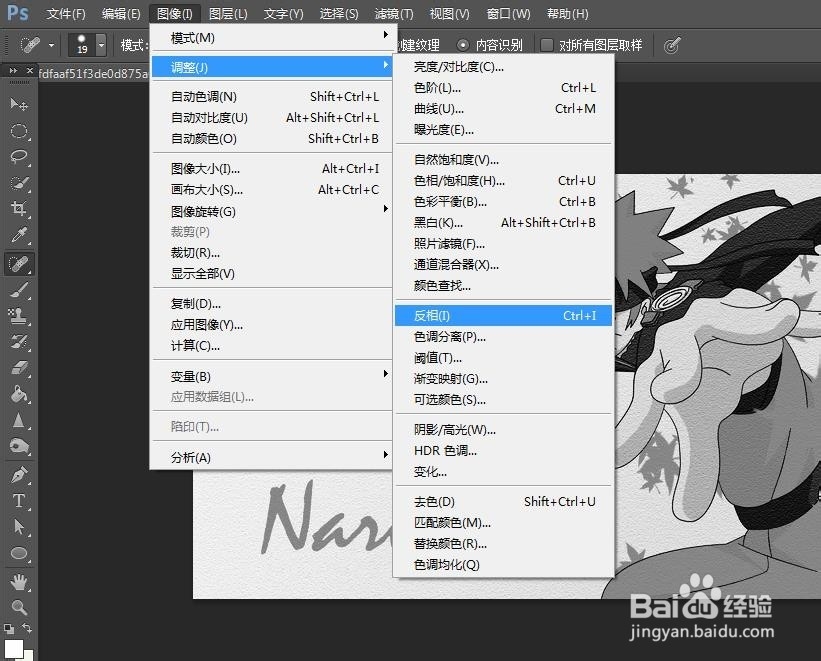This screenshot has width=821, height=661.
Task: Open the brush size 19 picker dropdown
Action: [x=101, y=46]
